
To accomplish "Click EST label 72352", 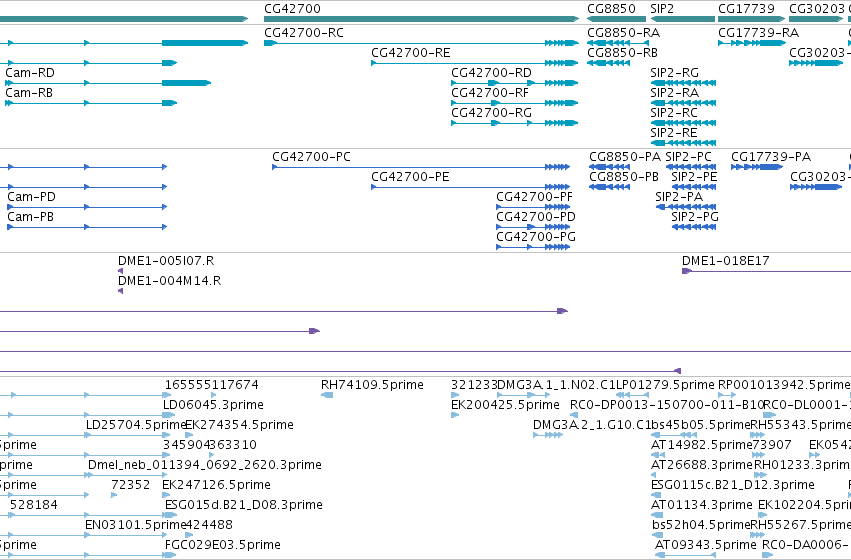I will tap(131, 485).
